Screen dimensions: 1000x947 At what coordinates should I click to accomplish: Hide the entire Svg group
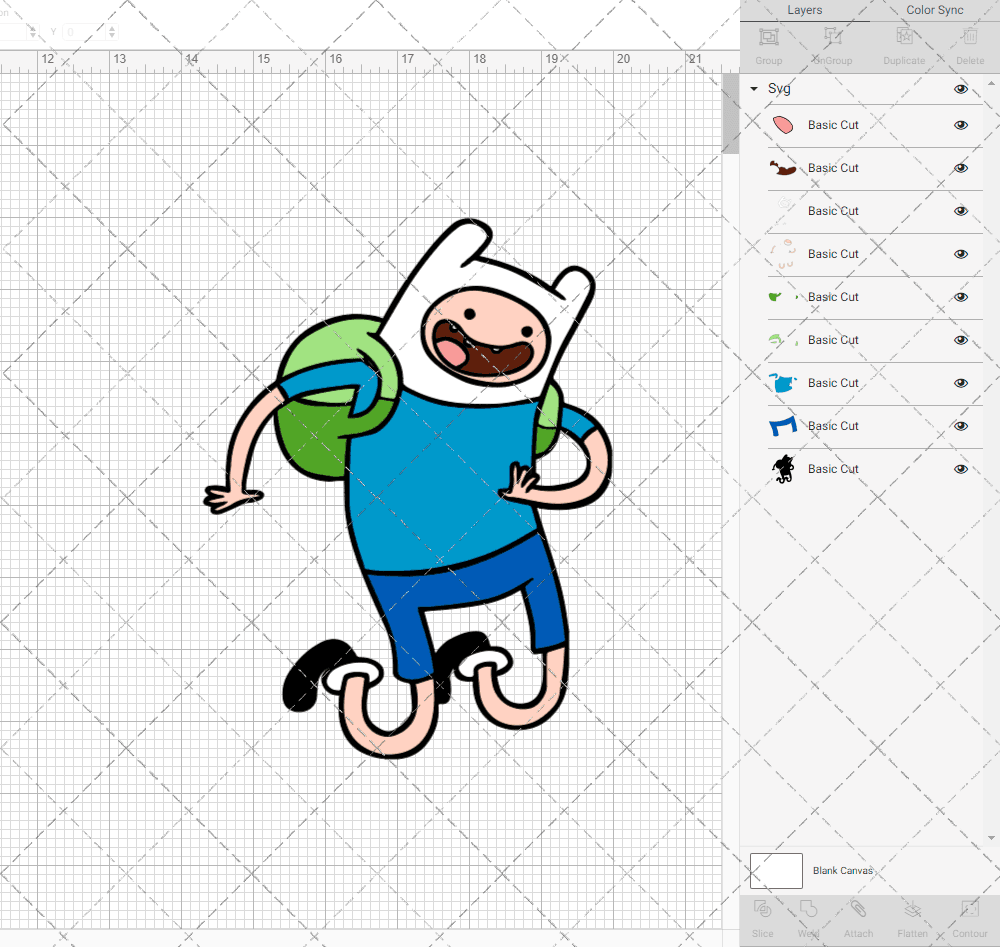coord(960,89)
